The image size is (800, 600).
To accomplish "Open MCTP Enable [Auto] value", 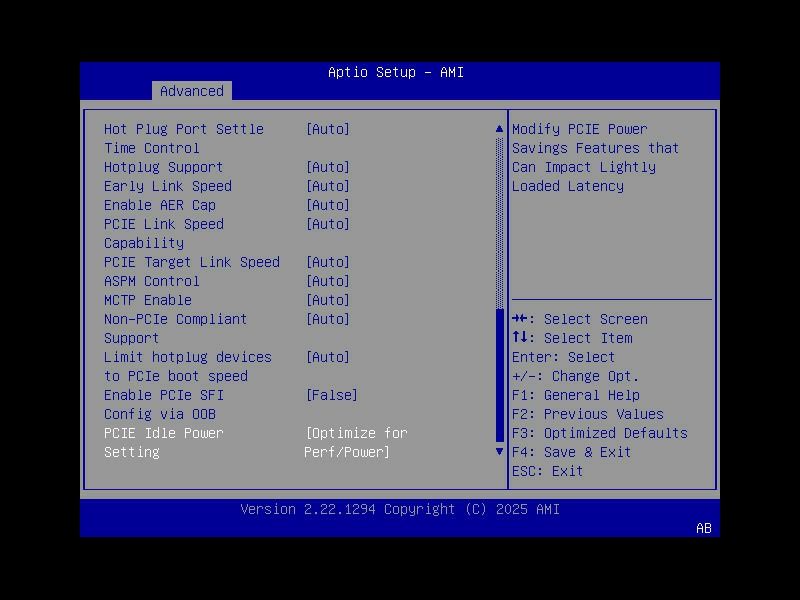I will (328, 300).
